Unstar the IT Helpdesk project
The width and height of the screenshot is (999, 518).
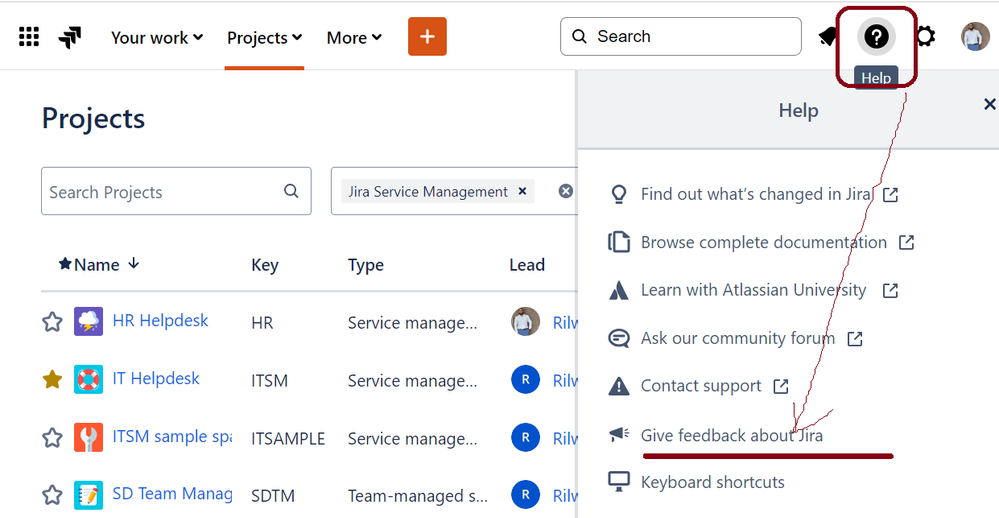pos(52,380)
